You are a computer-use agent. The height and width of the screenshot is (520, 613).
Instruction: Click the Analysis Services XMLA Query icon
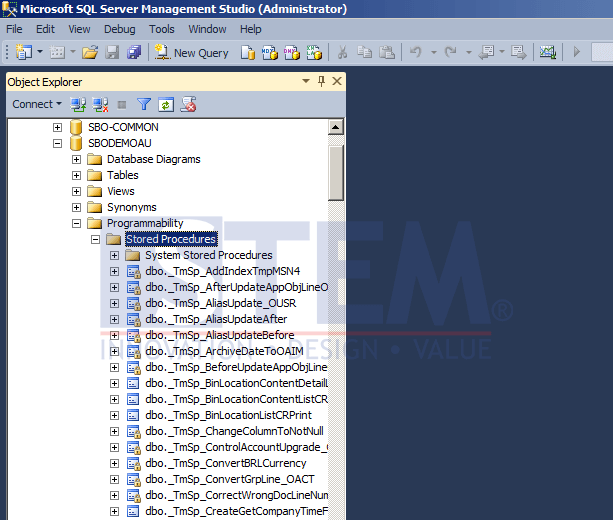[x=314, y=52]
